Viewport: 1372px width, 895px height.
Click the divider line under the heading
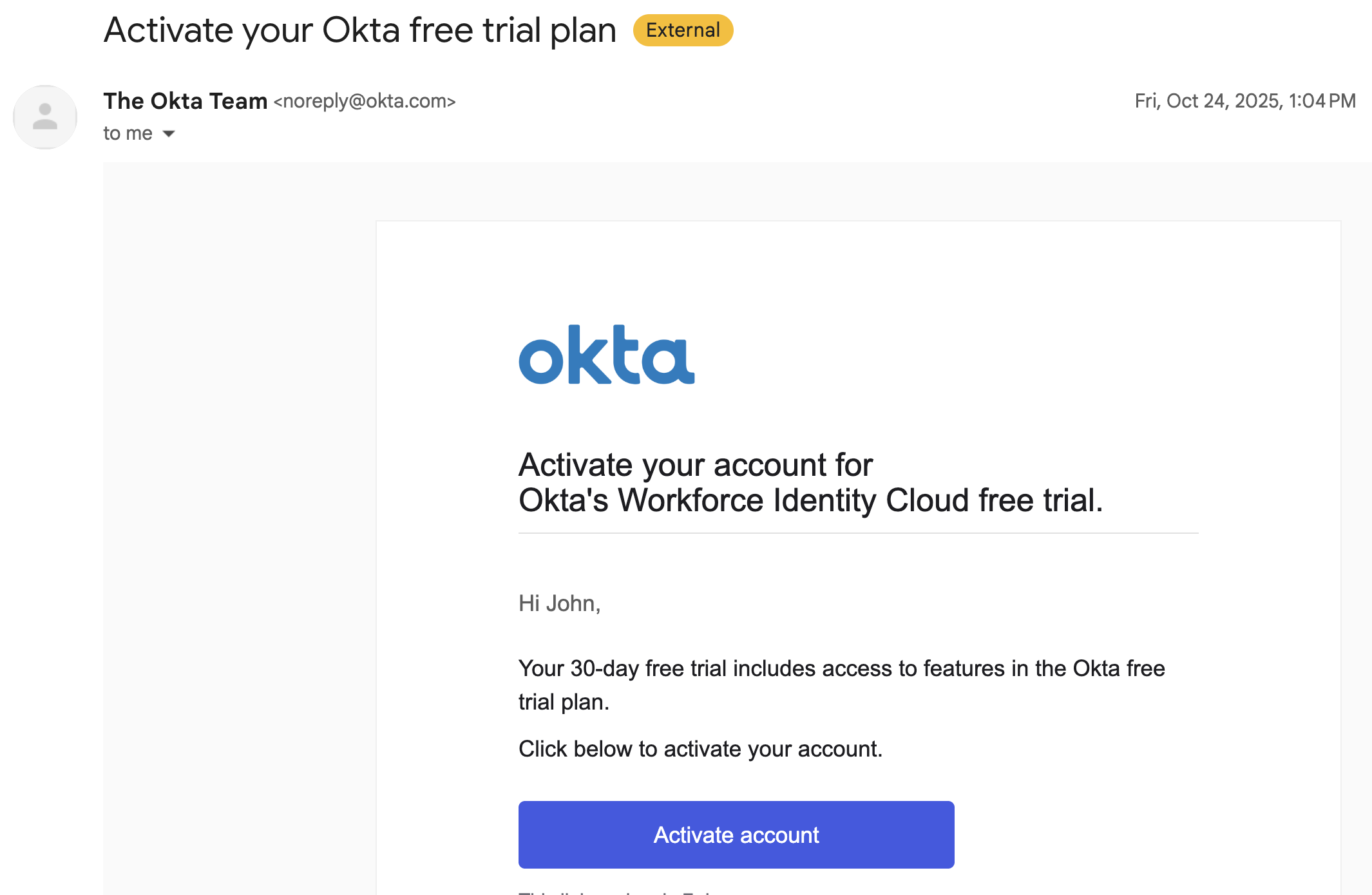[x=858, y=533]
